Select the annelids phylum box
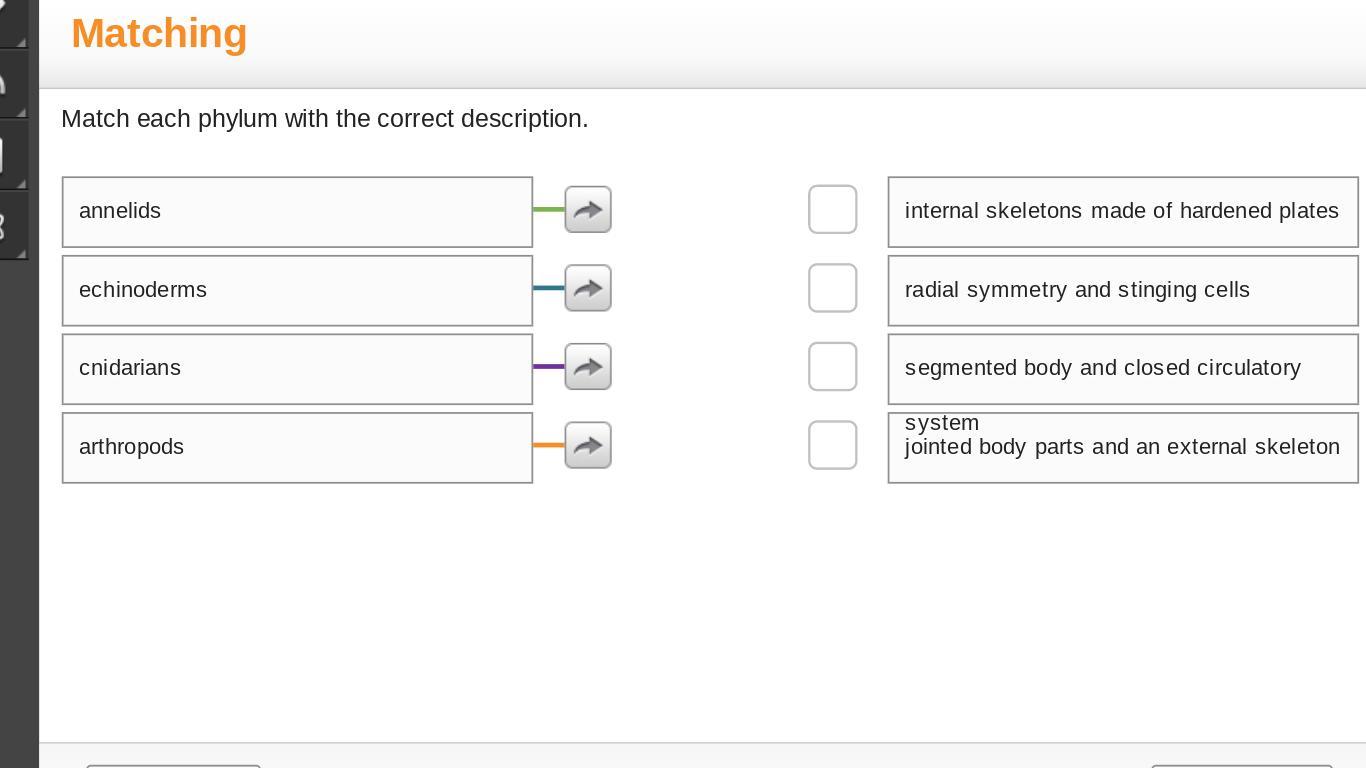This screenshot has height=768, width=1366. 297,212
